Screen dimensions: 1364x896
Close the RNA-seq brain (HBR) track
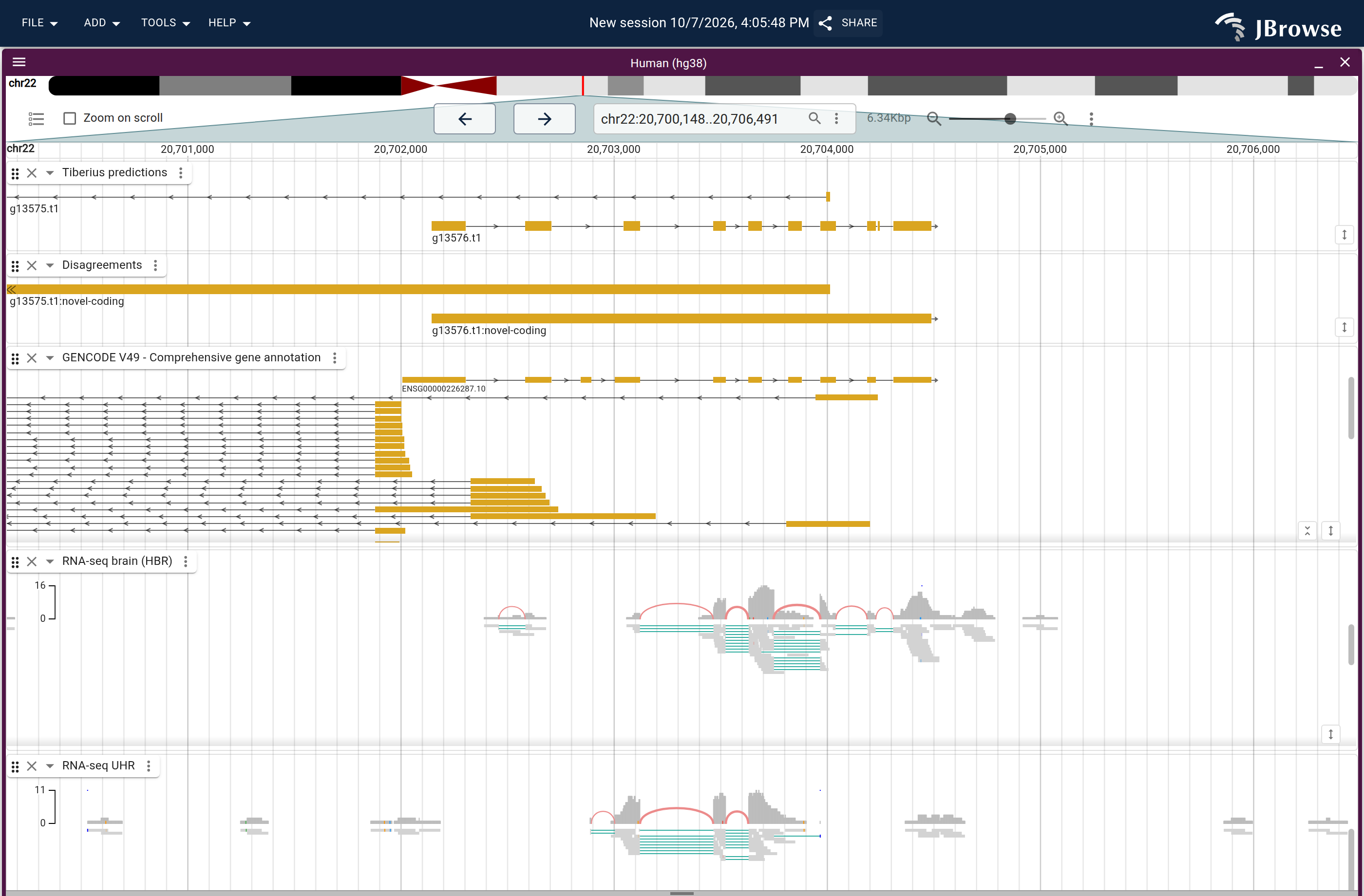(32, 561)
